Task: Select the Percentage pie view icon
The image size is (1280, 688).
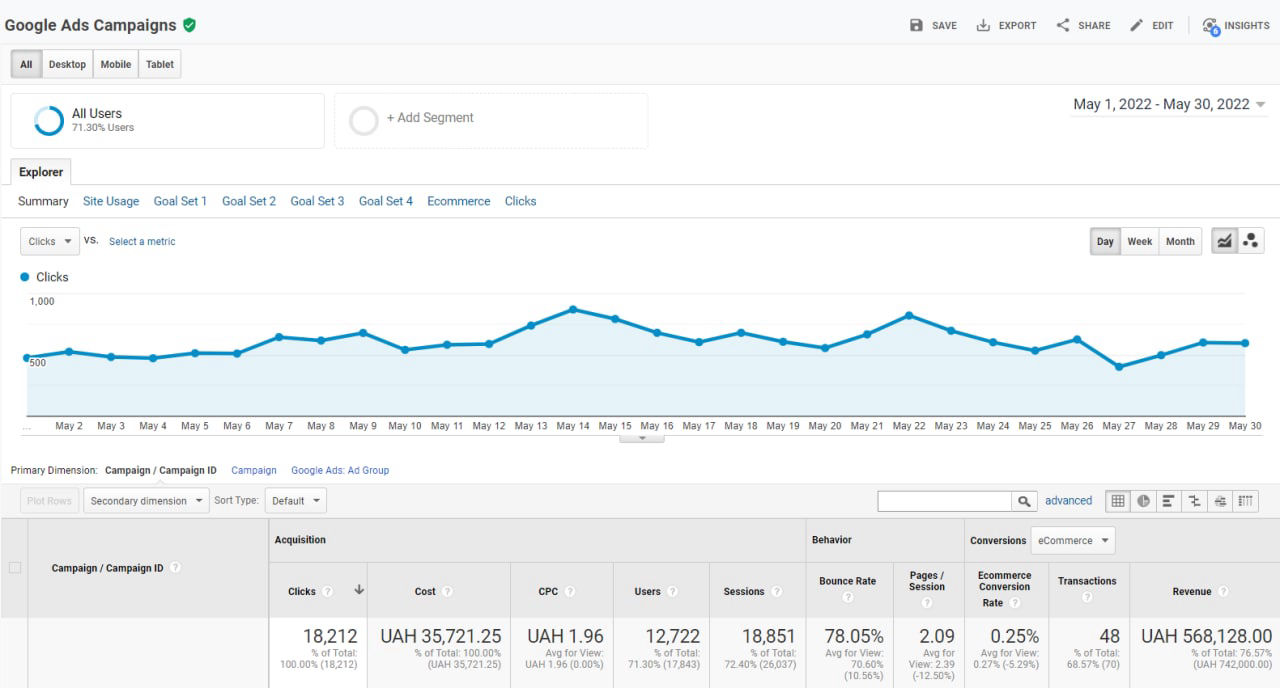Action: click(1143, 501)
